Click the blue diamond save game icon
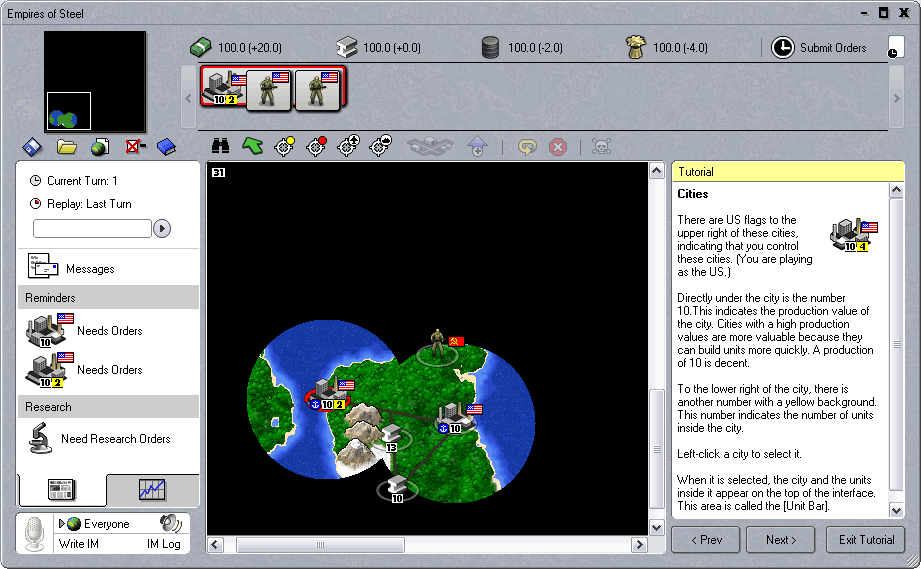This screenshot has width=921, height=569. pyautogui.click(x=33, y=147)
